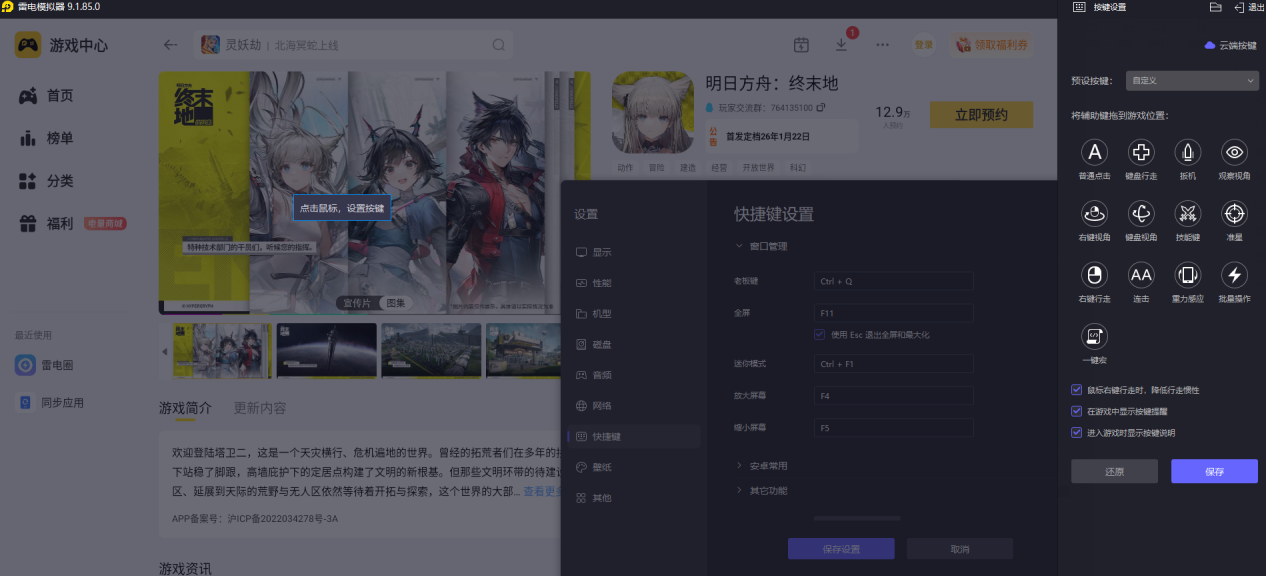1266x576 pixels.
Task: Click the back arrow in the game center
Action: point(171,45)
